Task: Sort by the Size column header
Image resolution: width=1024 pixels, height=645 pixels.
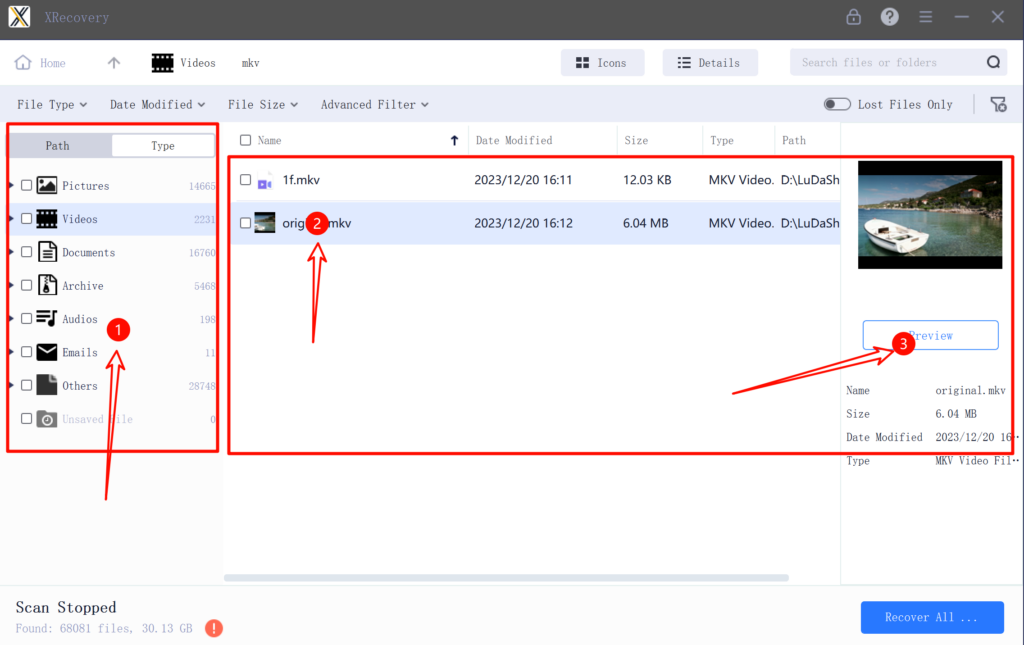Action: point(636,140)
